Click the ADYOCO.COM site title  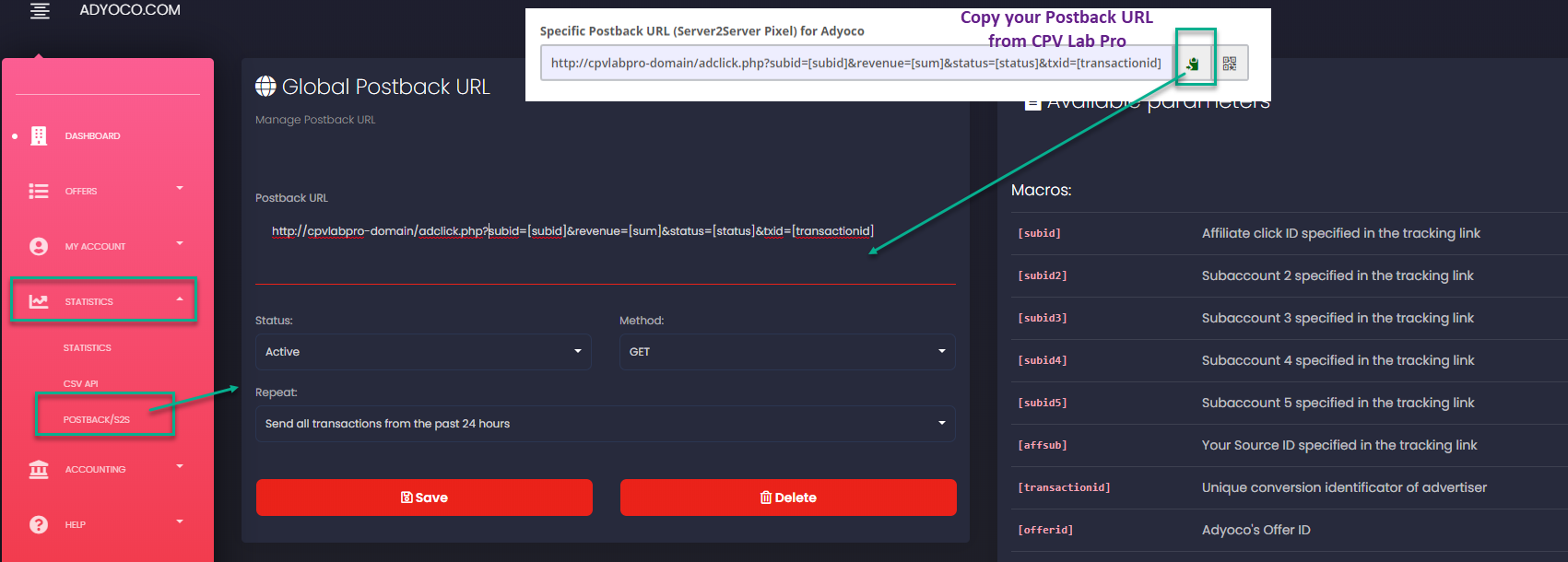coord(130,10)
